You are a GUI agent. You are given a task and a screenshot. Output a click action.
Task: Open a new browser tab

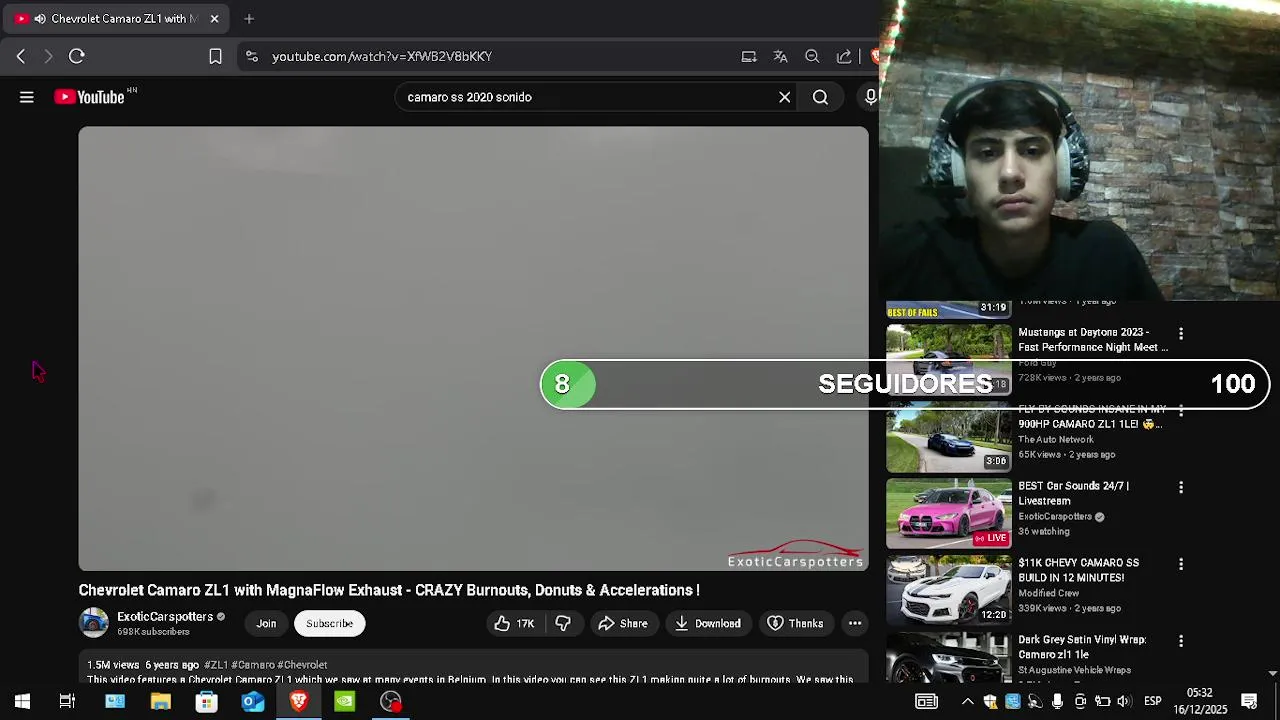249,18
